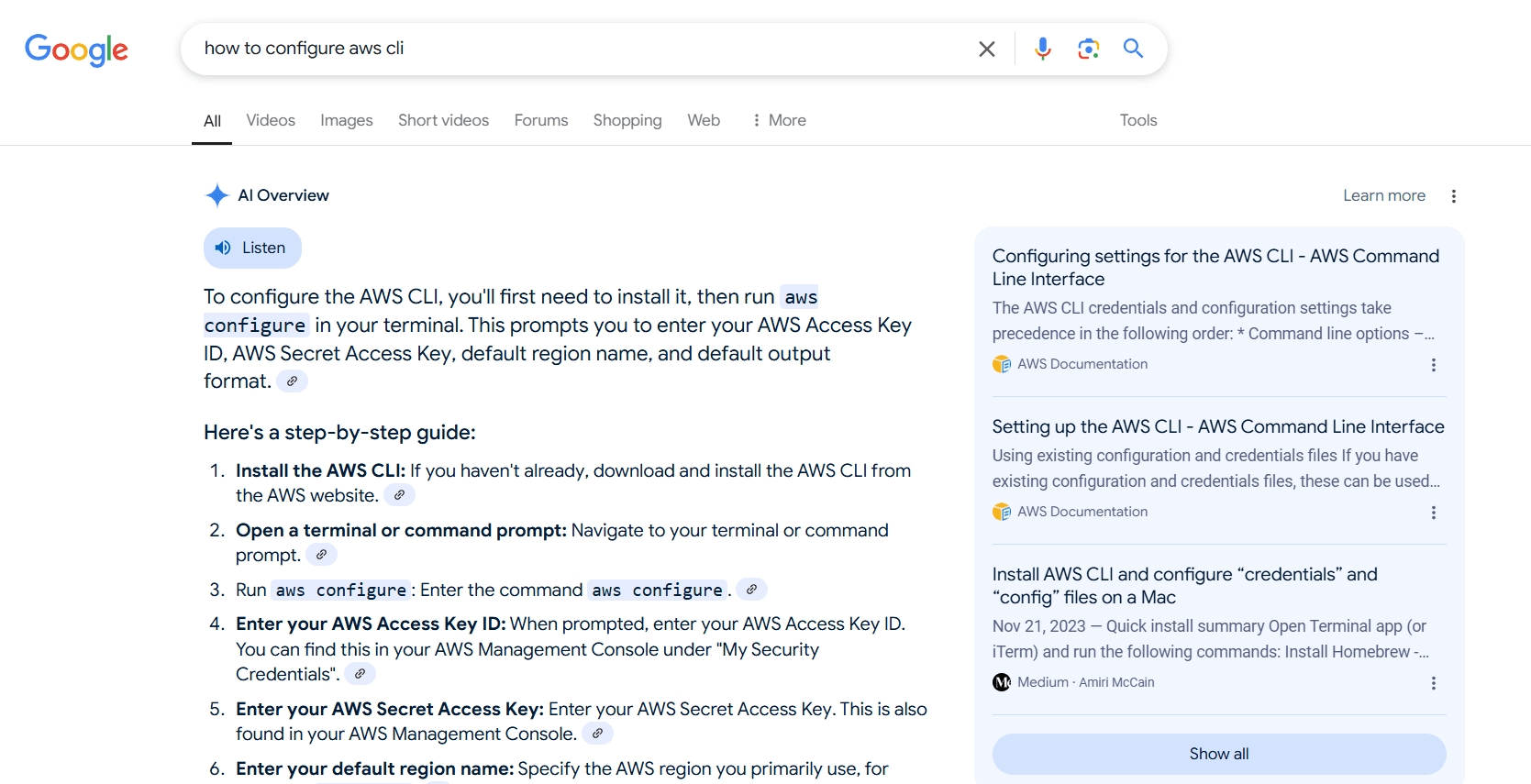Clear the search box with X icon
This screenshot has width=1531, height=784.
click(x=987, y=49)
